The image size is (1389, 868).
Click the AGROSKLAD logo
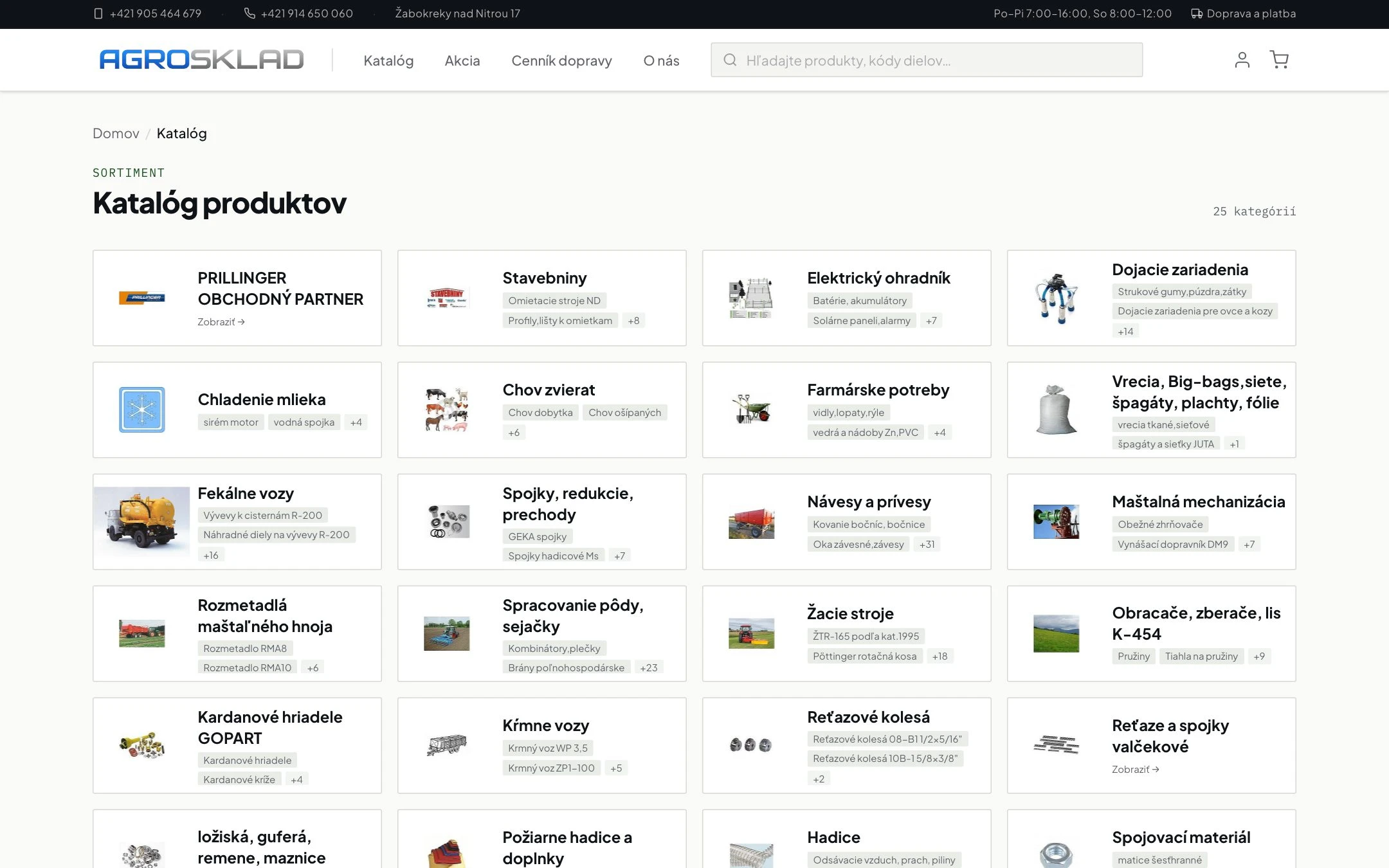201,60
